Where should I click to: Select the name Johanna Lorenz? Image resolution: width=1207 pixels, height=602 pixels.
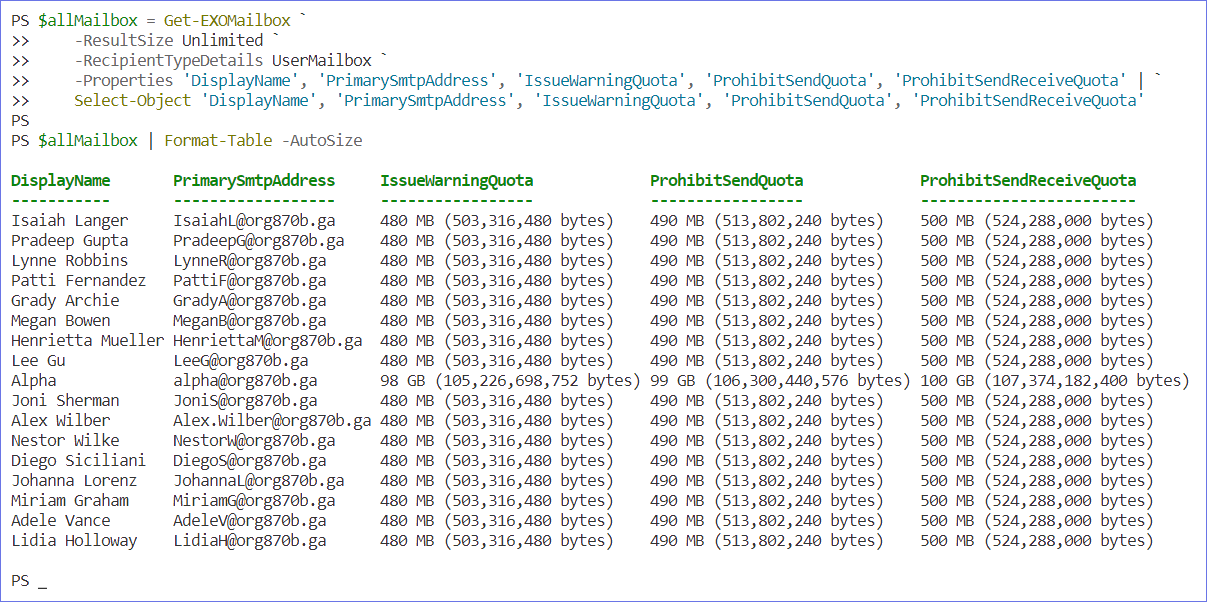coord(74,481)
